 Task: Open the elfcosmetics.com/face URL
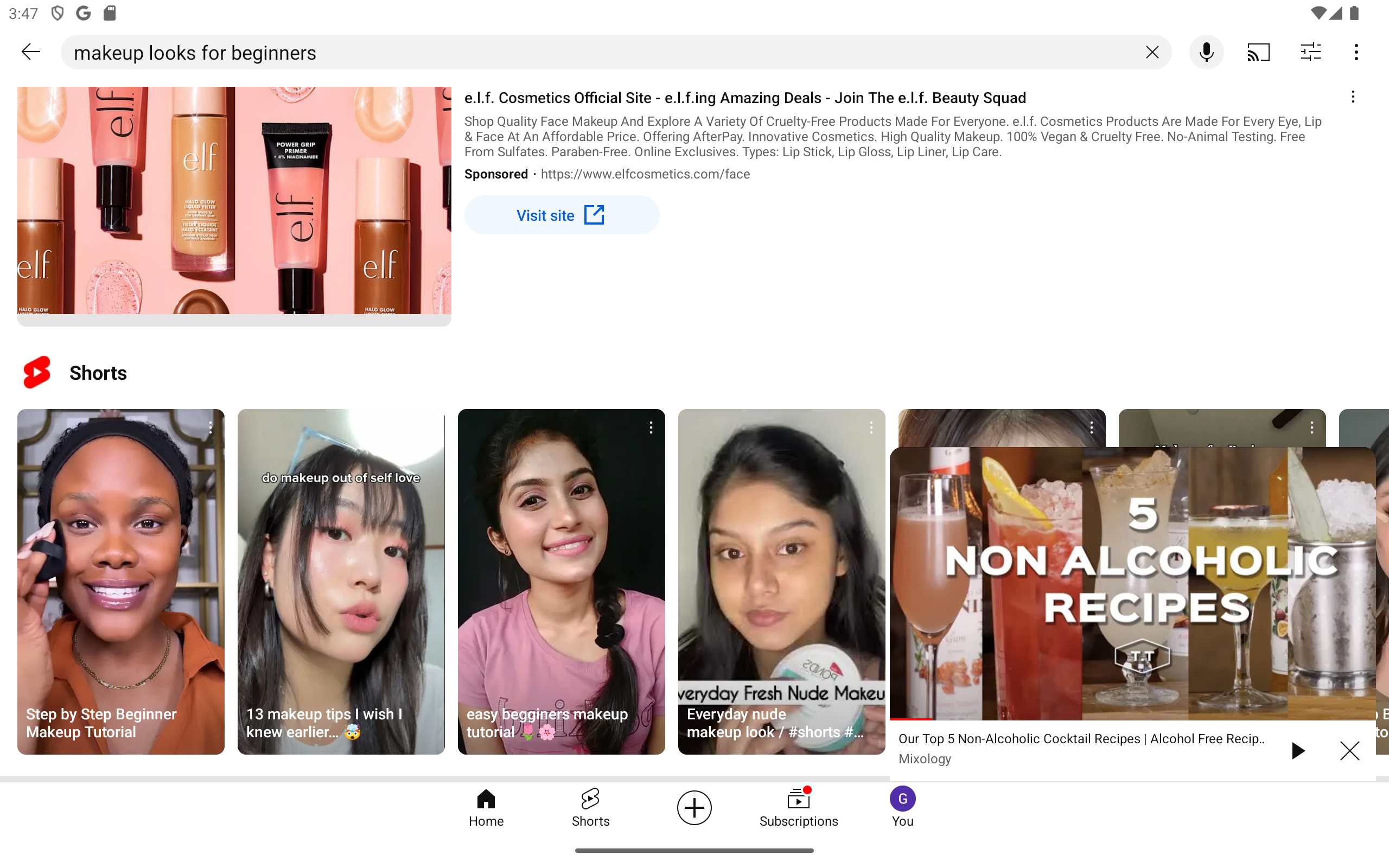coord(645,174)
